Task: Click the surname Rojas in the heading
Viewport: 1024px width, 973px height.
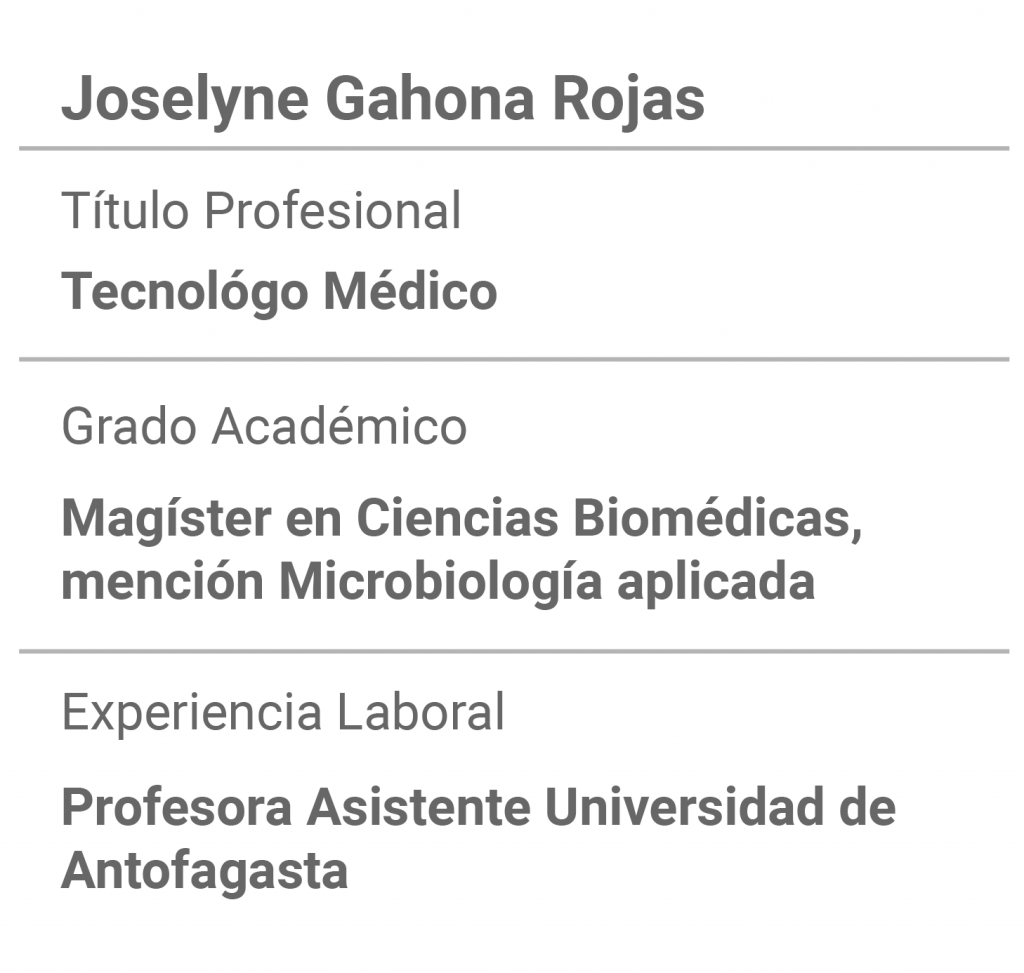Action: (629, 100)
